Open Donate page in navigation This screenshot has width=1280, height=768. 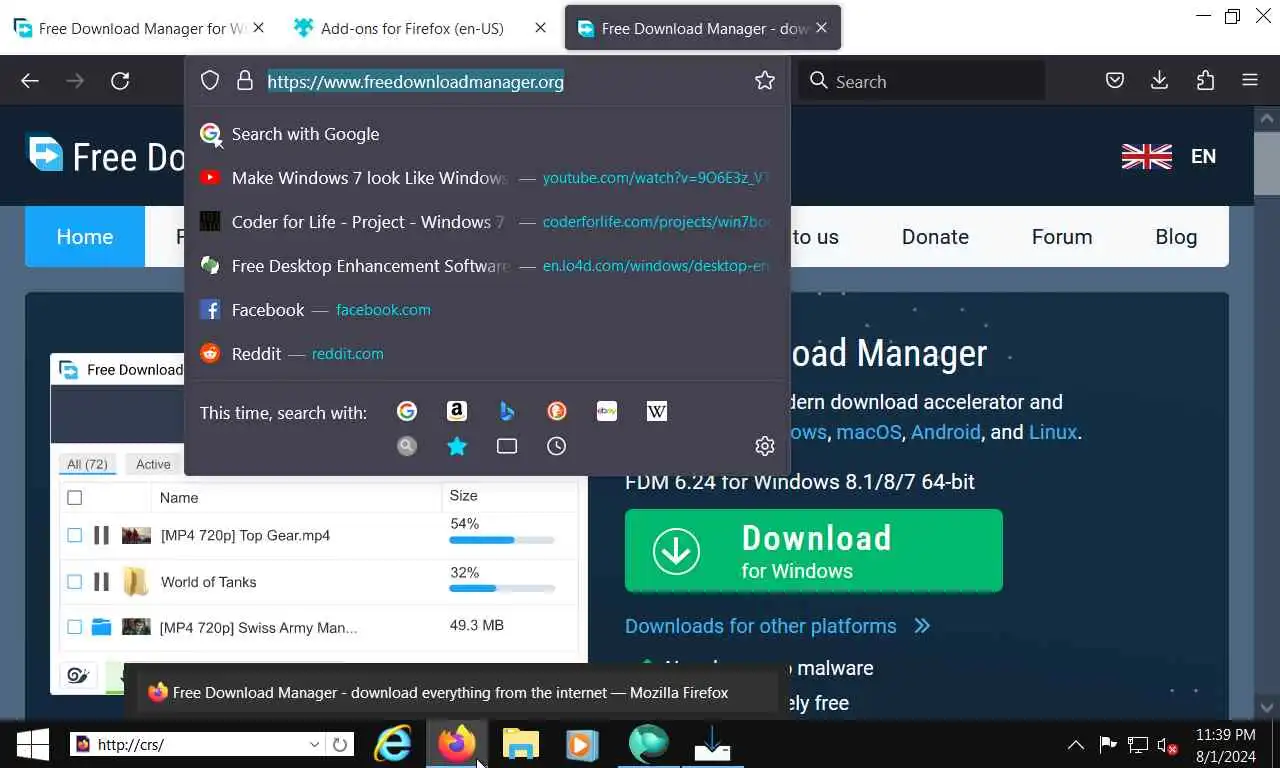pyautogui.click(x=935, y=237)
